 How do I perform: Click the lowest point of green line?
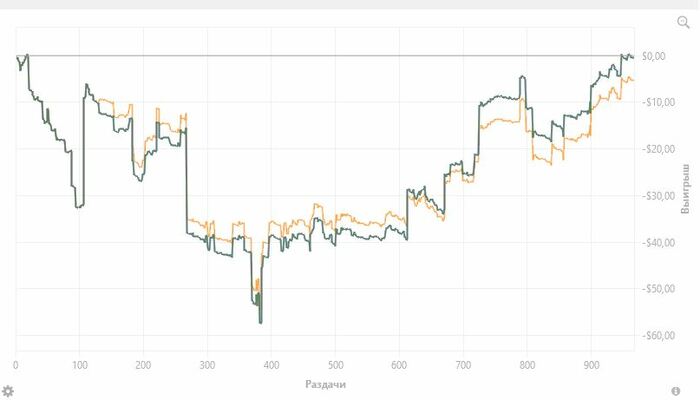tap(261, 322)
